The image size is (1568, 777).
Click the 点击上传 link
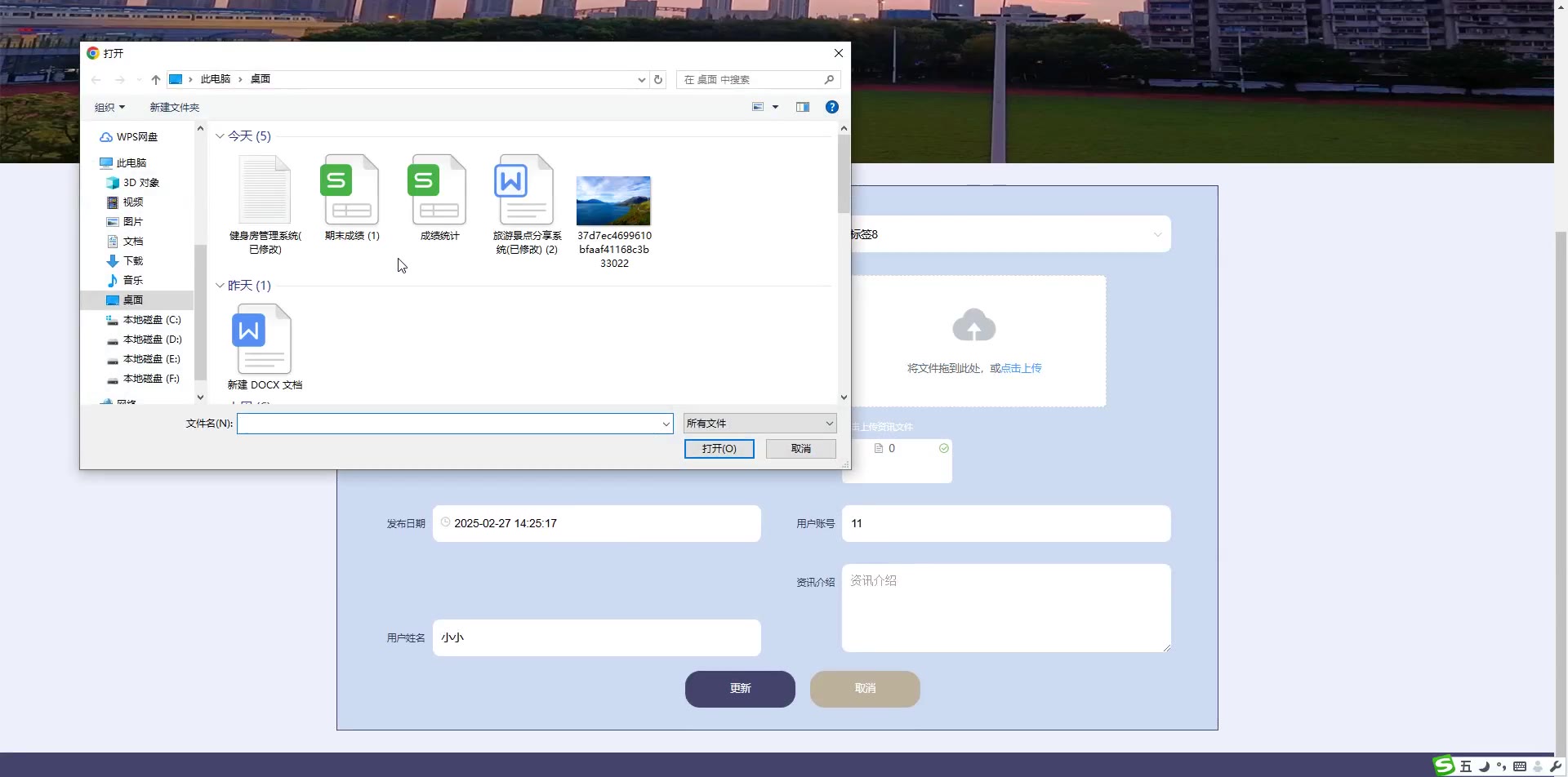pos(1021,368)
